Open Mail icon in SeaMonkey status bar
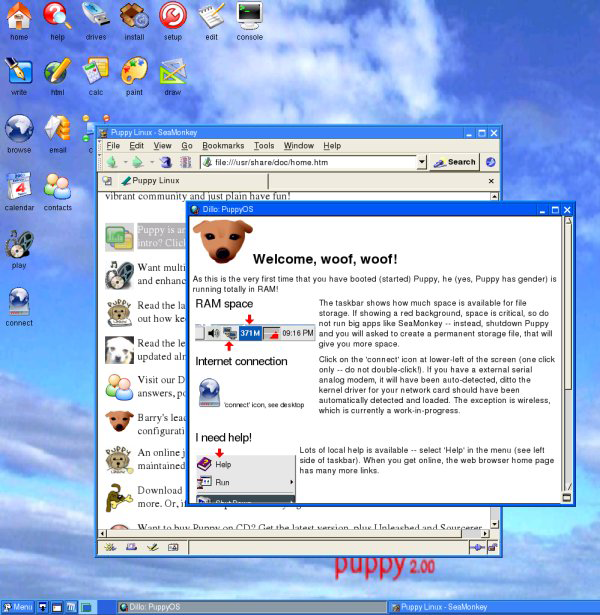 [x=131, y=547]
